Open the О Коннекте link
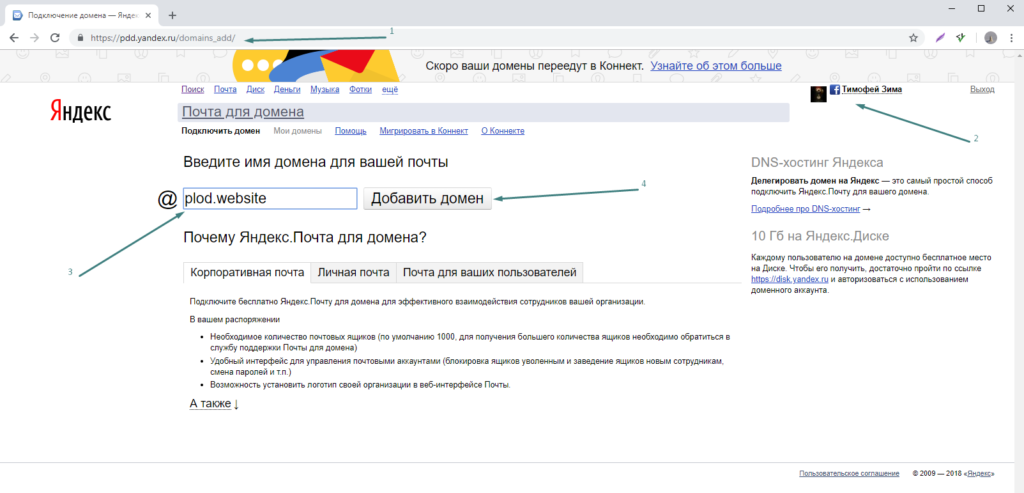This screenshot has height=493, width=1024. 503,131
